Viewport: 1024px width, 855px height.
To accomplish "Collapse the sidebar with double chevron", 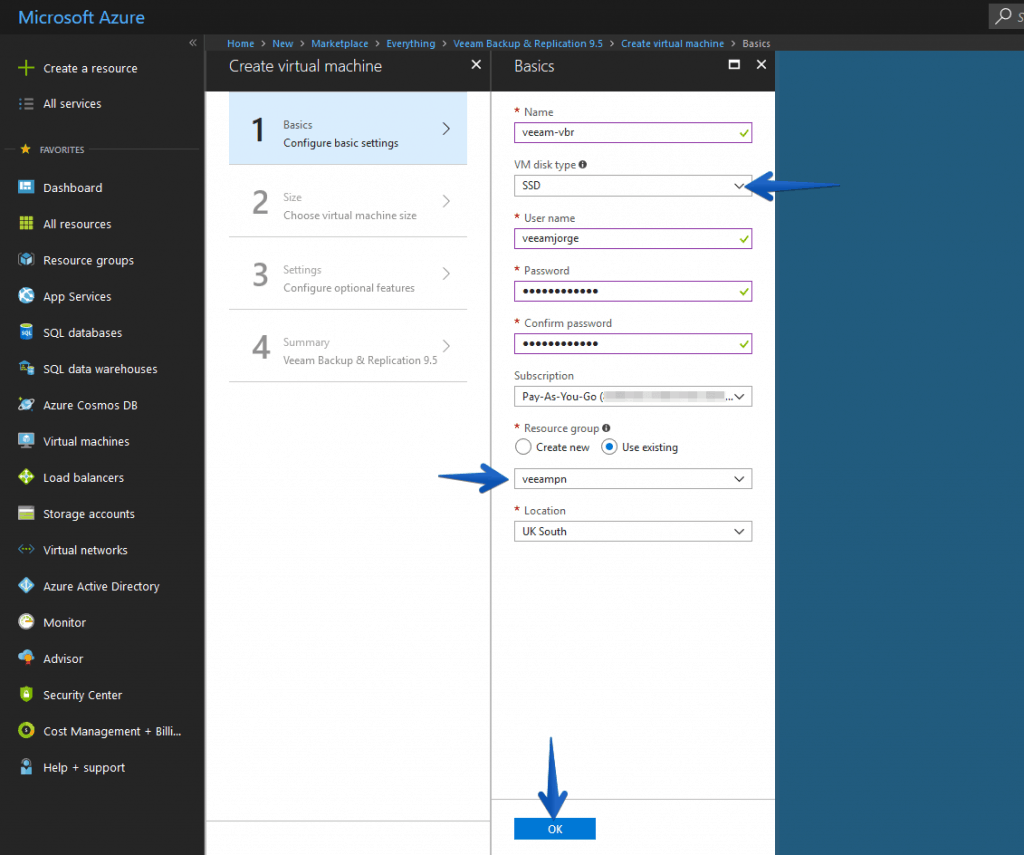I will pyautogui.click(x=193, y=43).
